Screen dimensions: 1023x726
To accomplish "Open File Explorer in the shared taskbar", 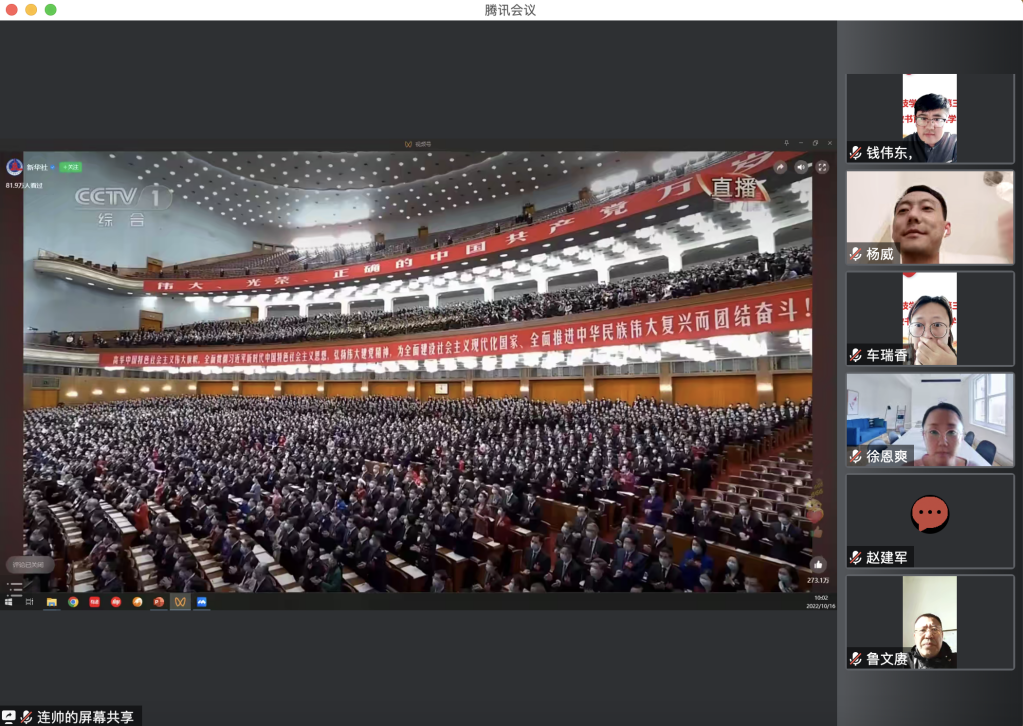I will (x=52, y=602).
